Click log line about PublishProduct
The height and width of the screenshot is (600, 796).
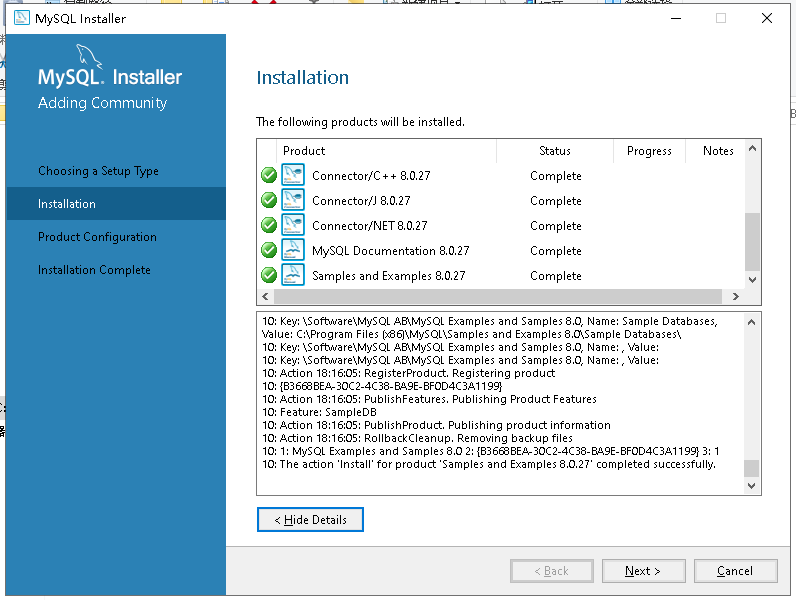437,425
